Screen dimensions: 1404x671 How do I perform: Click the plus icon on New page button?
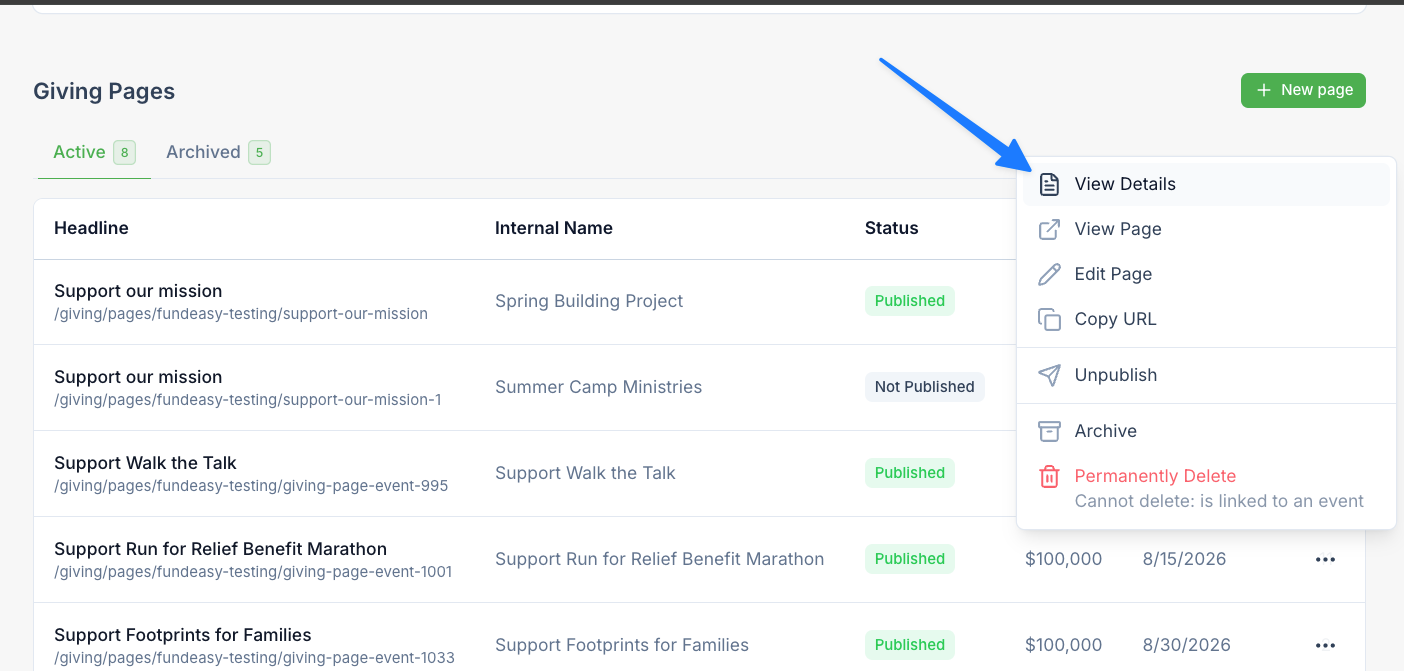(1264, 90)
